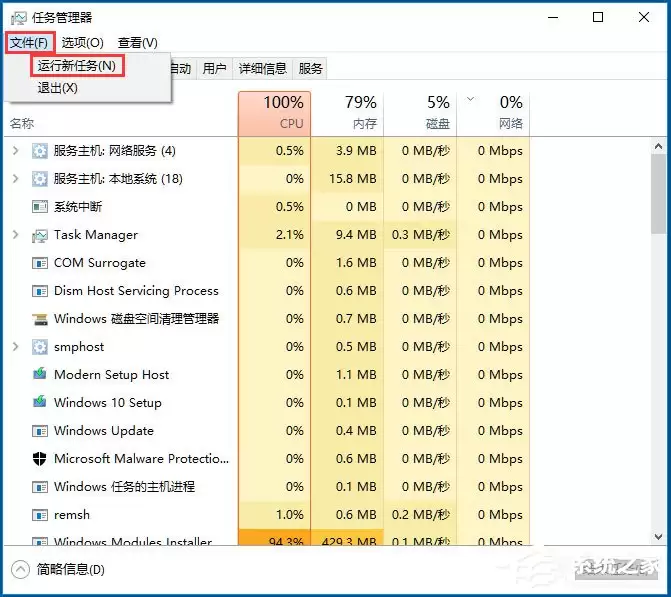Click the Microsoft Malware Protection shield icon
Image resolution: width=671 pixels, height=597 pixels.
point(40,459)
